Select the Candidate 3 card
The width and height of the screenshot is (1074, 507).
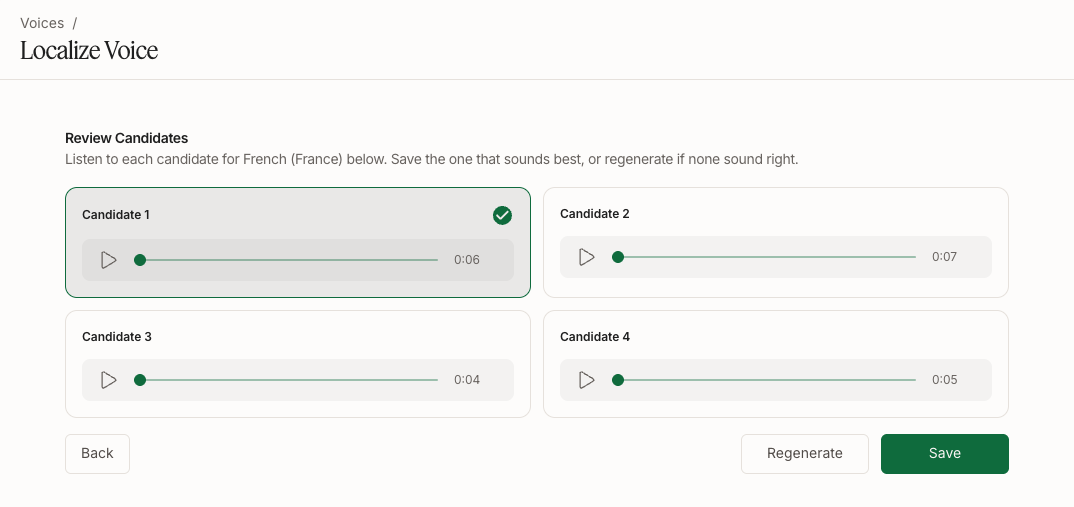click(x=297, y=364)
